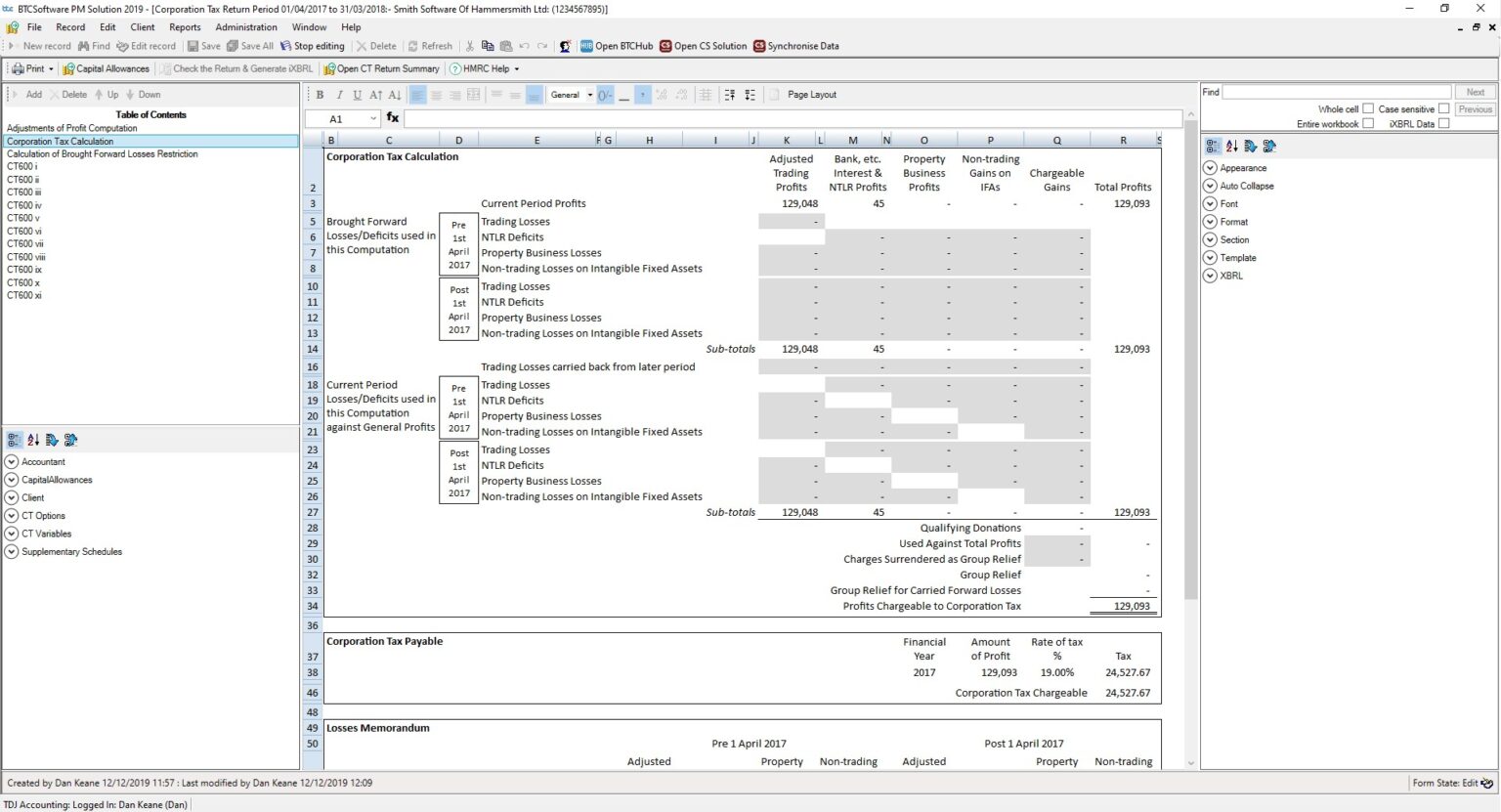Image resolution: width=1501 pixels, height=812 pixels.
Task: Click the 19.00% rate of tax cell
Action: (1057, 672)
